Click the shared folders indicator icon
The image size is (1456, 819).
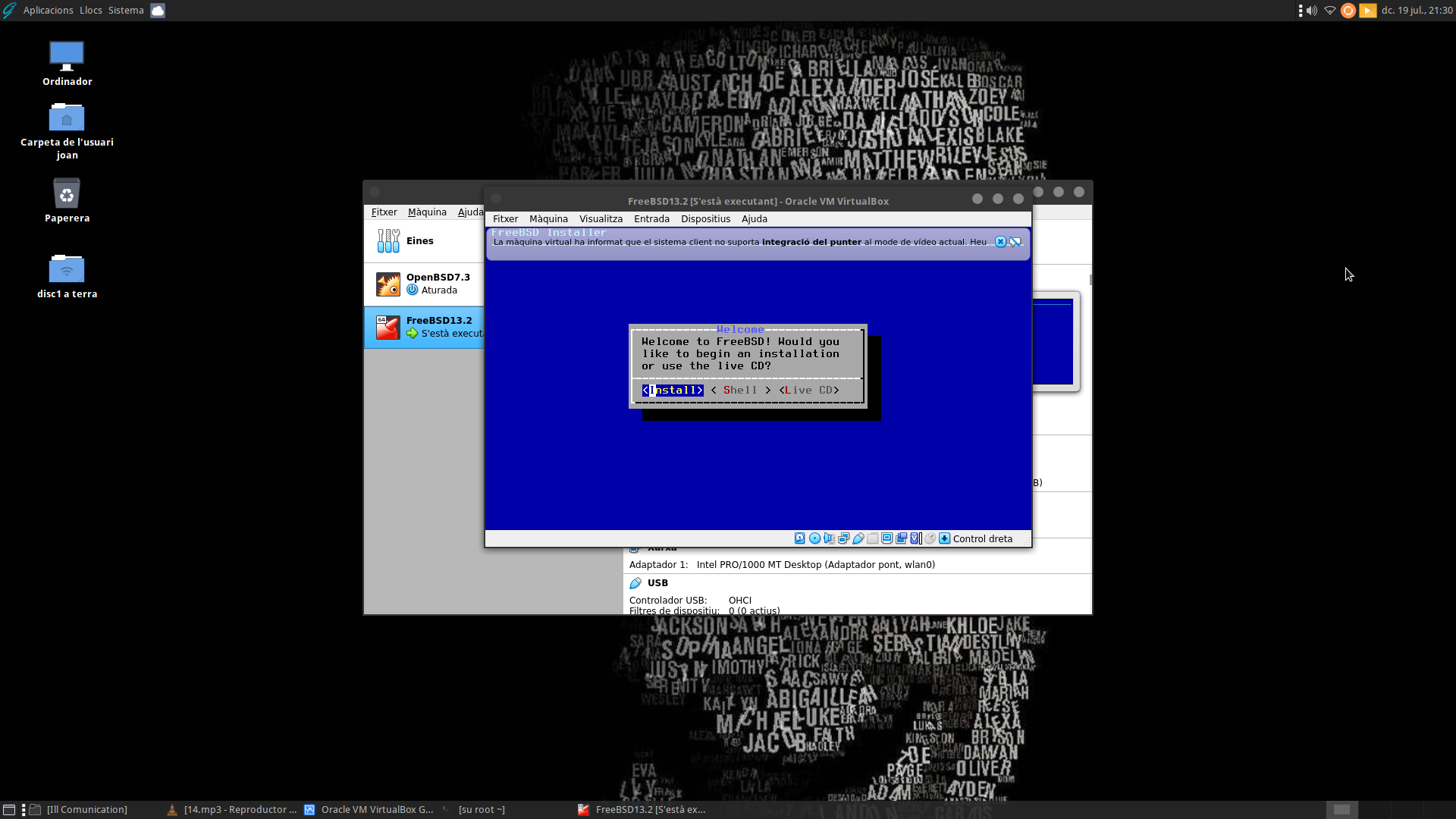coord(872,538)
